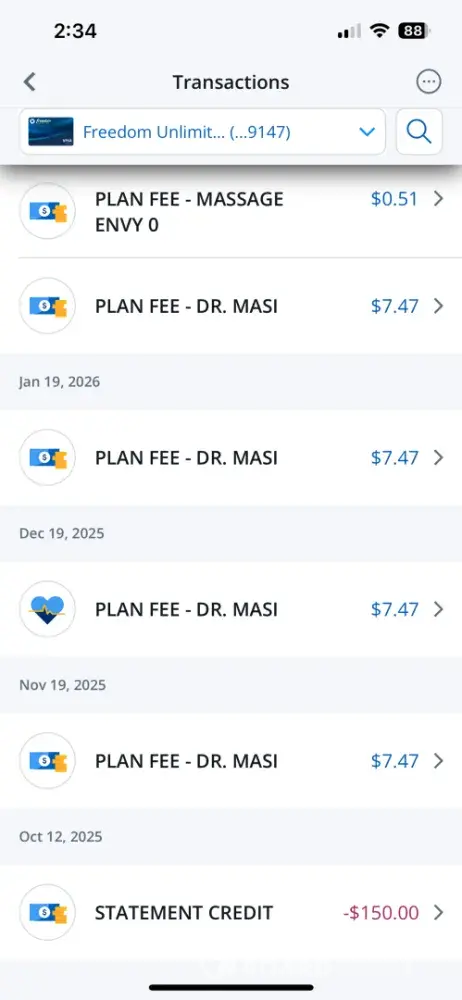Tap the magnifying glass search icon
The height and width of the screenshot is (1000, 462).
pyautogui.click(x=419, y=132)
